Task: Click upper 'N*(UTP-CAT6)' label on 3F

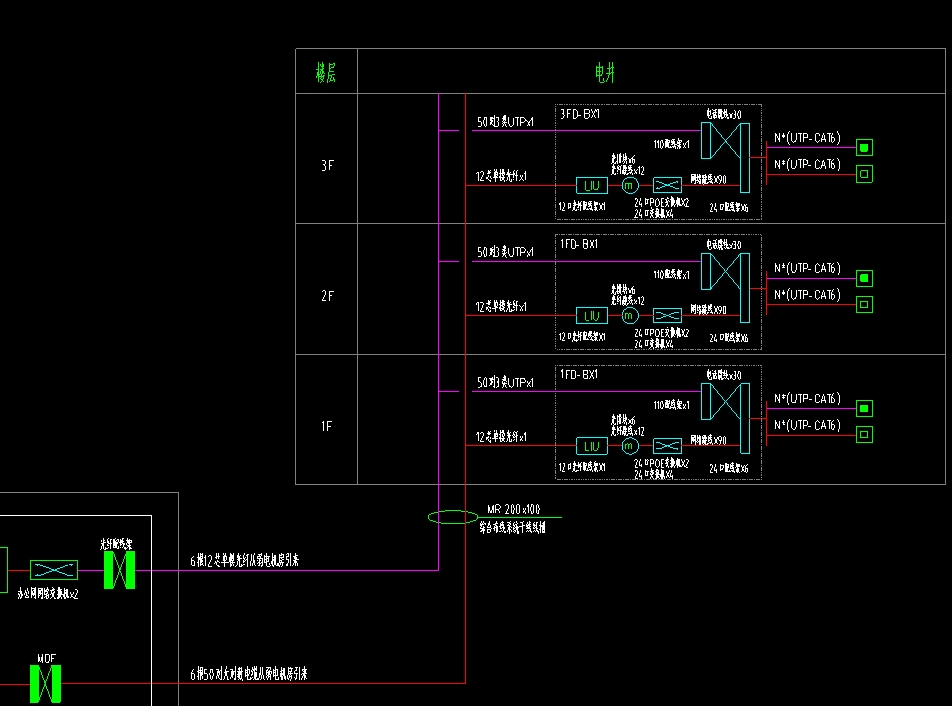Action: (x=808, y=138)
